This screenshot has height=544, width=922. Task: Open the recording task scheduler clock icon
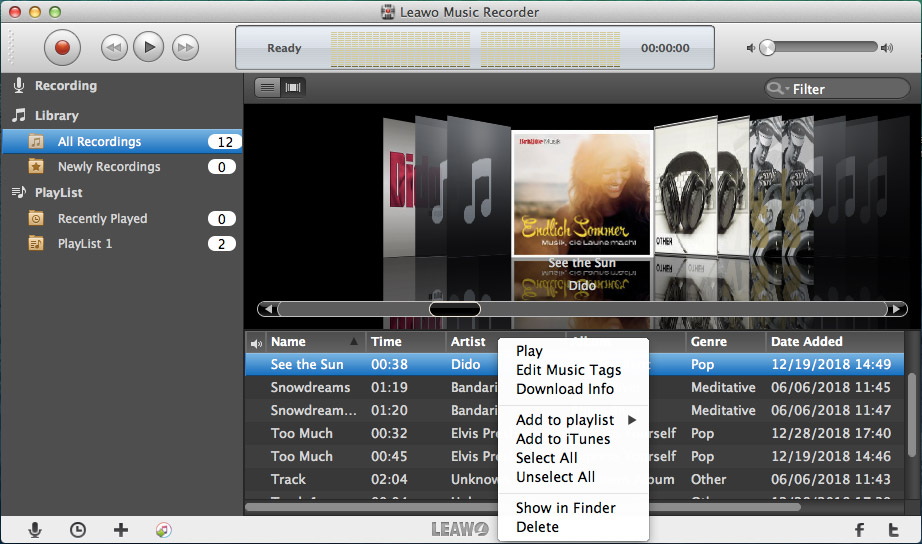[x=78, y=530]
